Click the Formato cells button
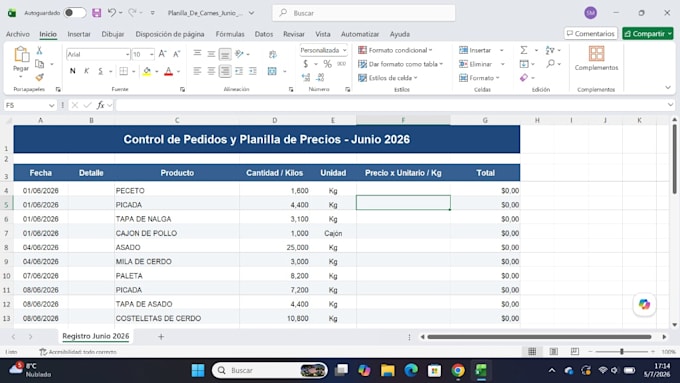Screen dimensions: 680x383 pos(479,78)
